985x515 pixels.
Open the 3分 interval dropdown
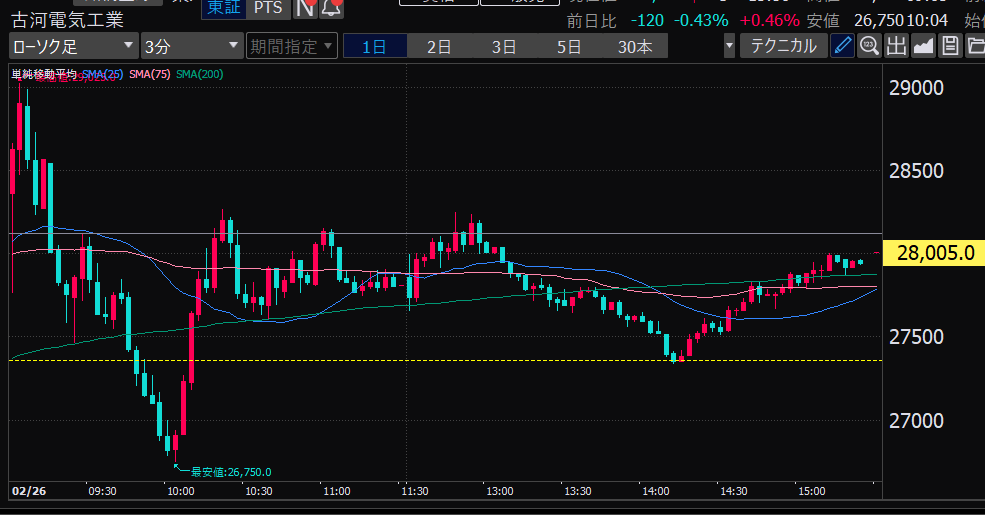(x=192, y=46)
